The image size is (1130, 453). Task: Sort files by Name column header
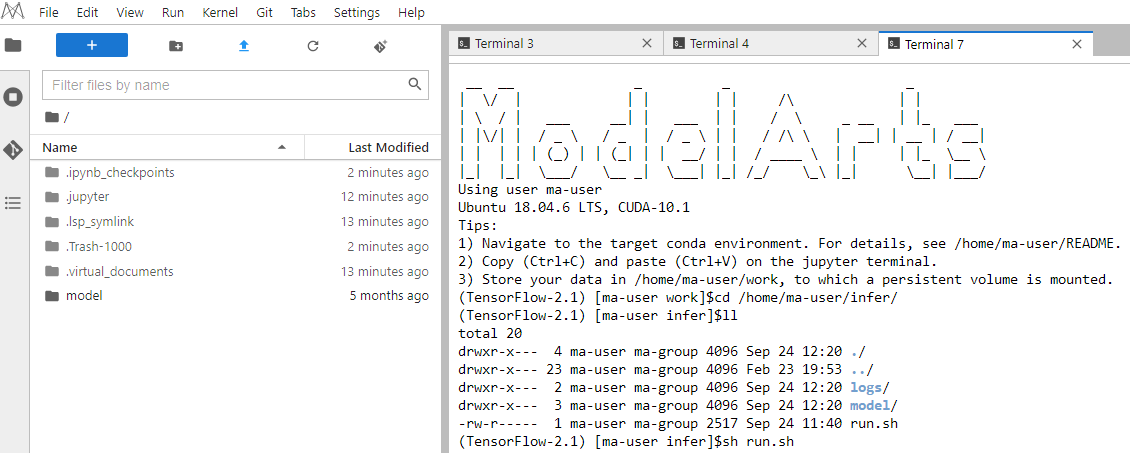pos(167,147)
